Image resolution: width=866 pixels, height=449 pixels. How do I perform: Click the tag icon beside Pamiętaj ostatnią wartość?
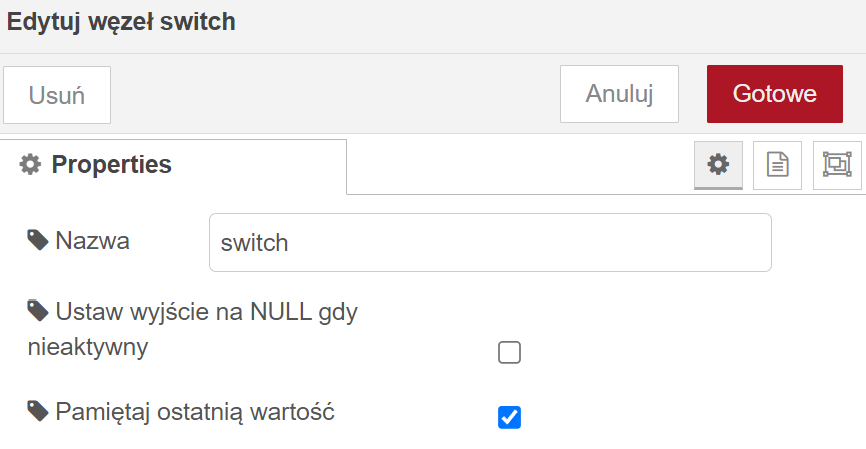38,411
